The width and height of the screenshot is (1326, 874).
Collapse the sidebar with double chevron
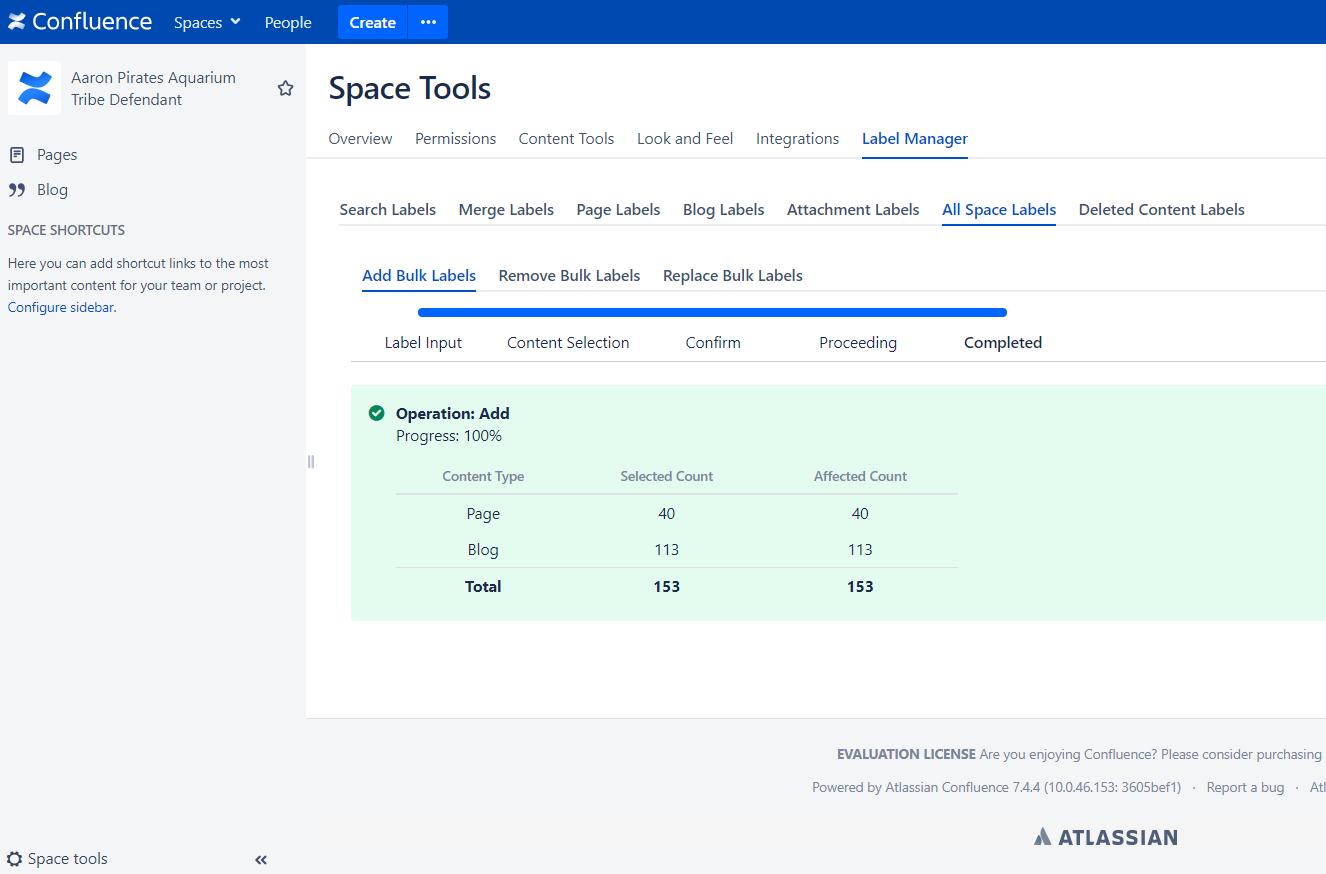point(261,859)
